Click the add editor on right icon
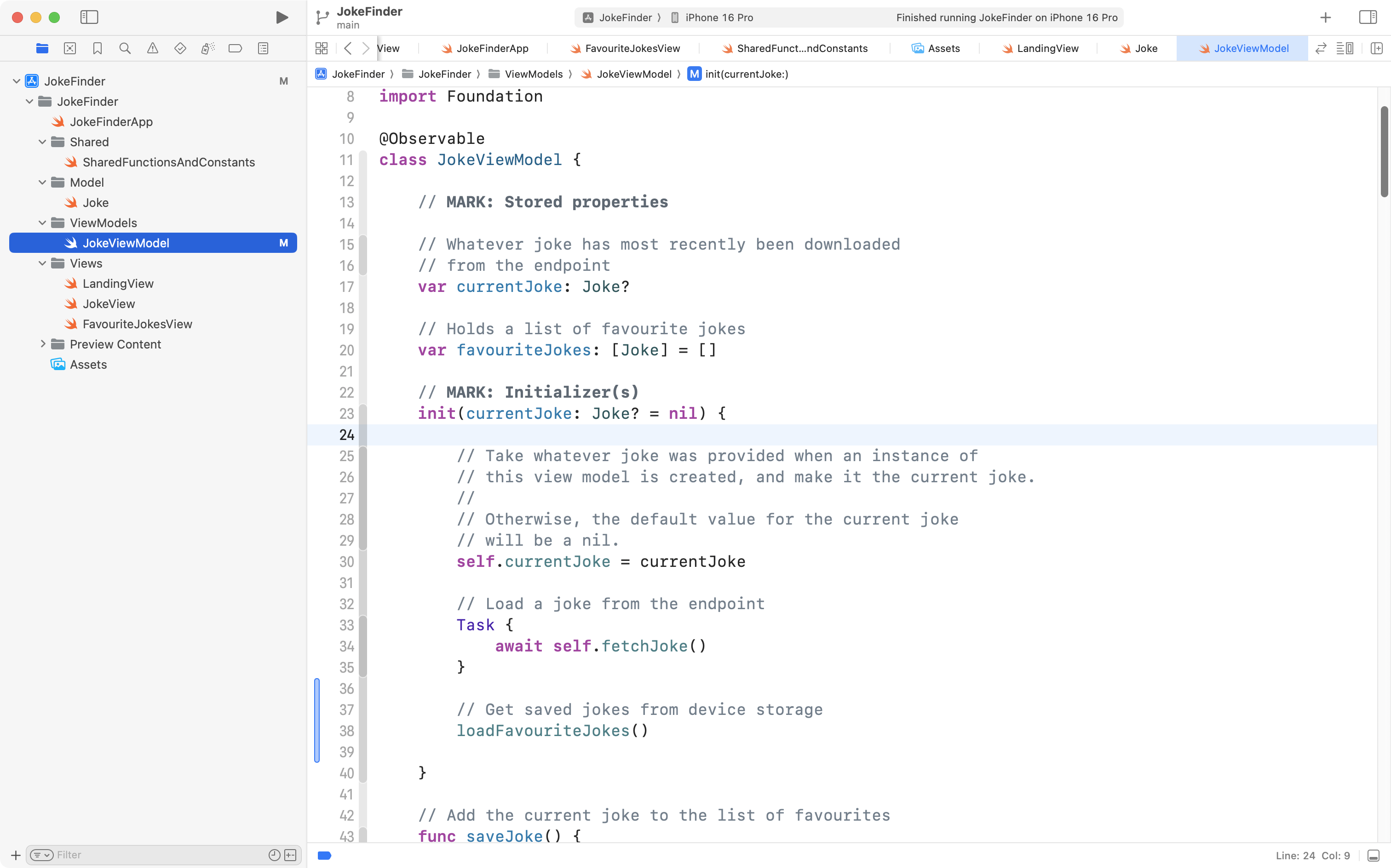The height and width of the screenshot is (868, 1391). point(1376,48)
